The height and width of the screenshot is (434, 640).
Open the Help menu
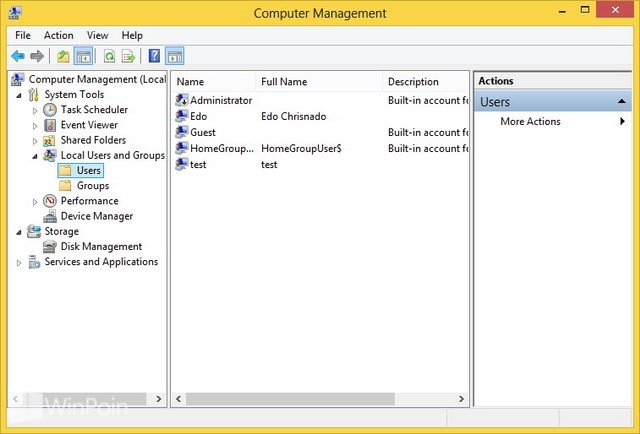tap(132, 36)
